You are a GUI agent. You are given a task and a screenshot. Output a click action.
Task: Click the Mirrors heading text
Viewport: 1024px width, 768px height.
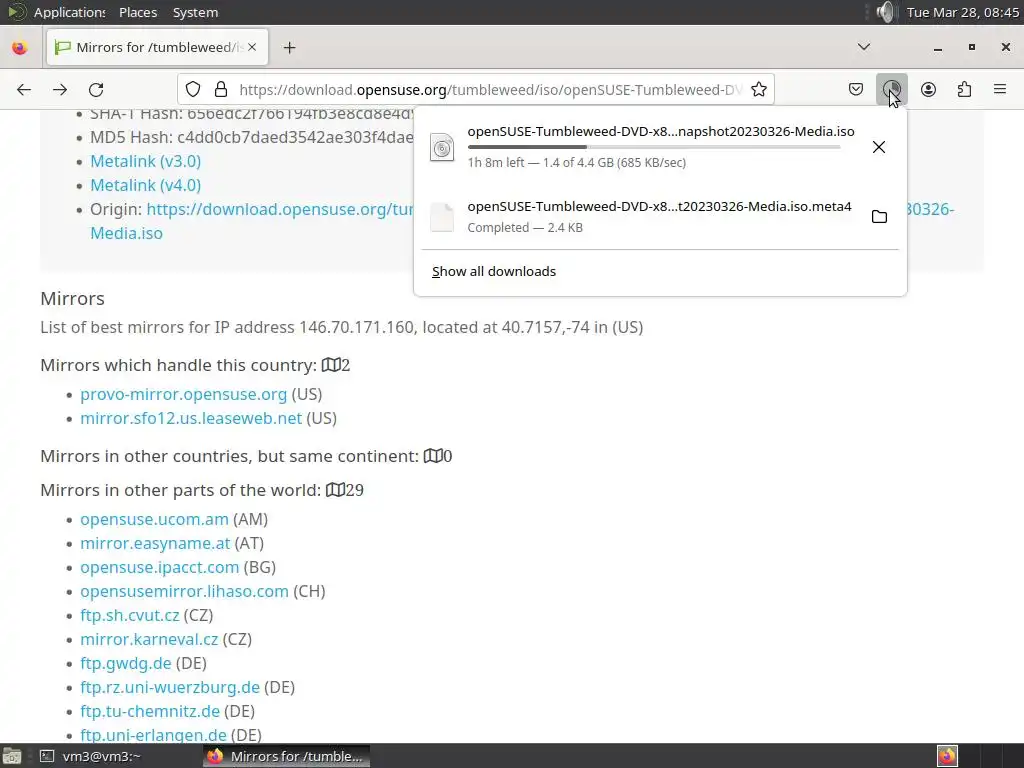coord(72,298)
